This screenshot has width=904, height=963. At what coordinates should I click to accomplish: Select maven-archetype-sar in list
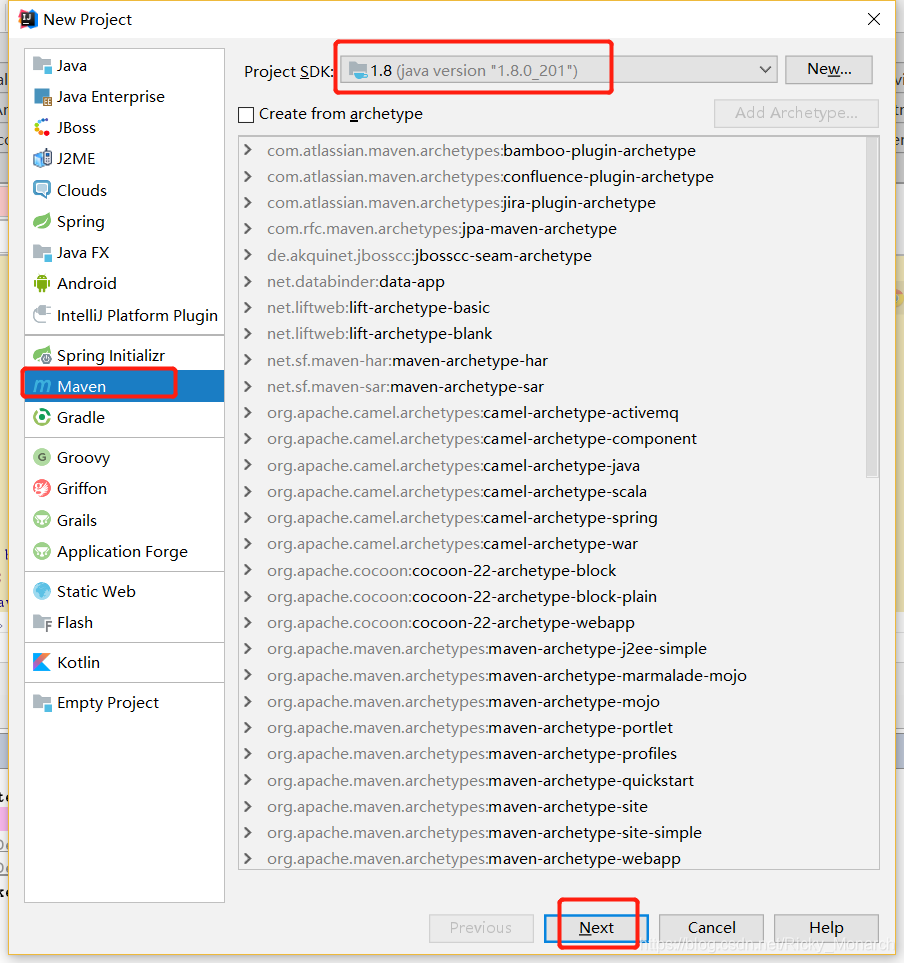[x=405, y=386]
